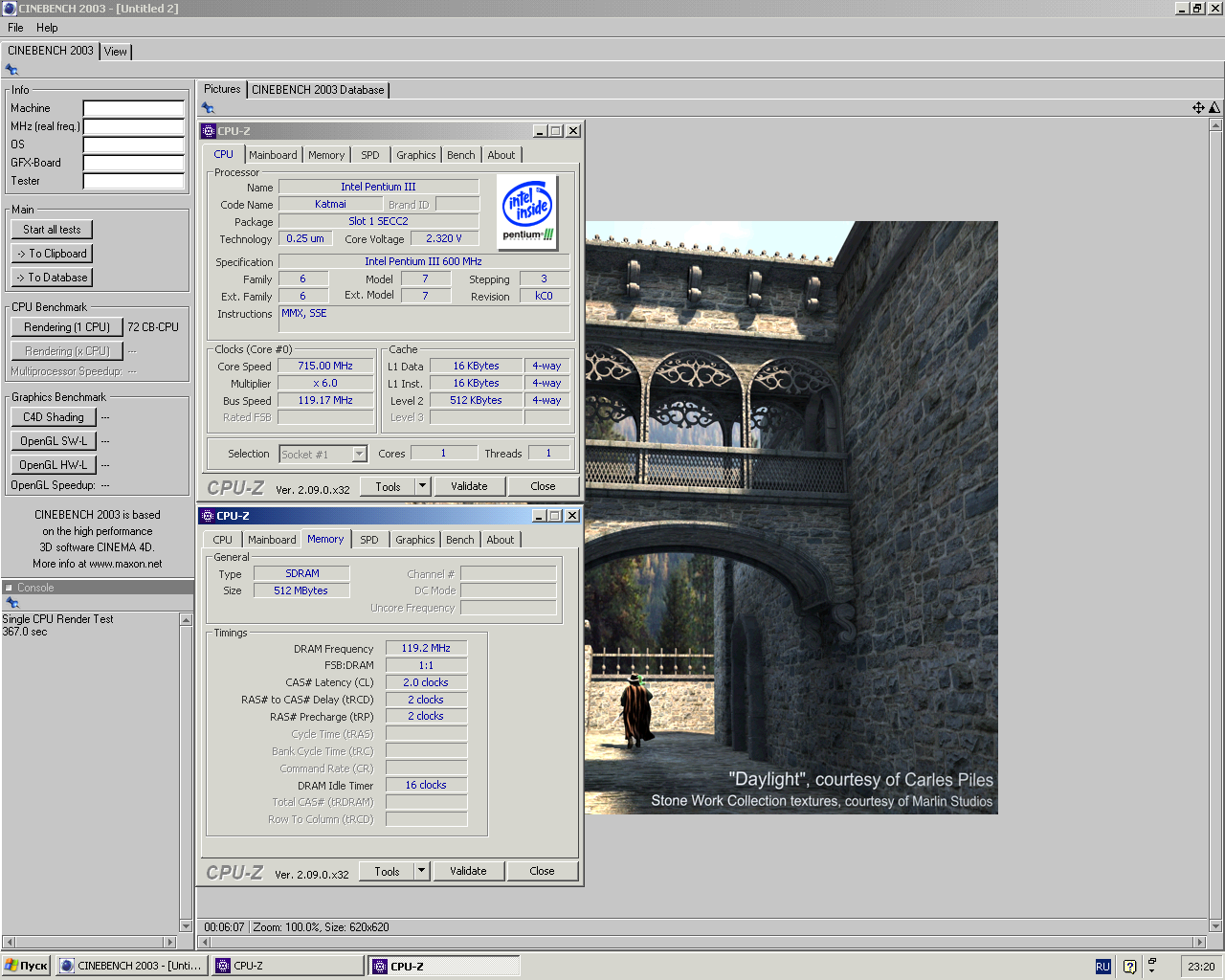Click the CINEBENCH title bar app icon
The height and width of the screenshot is (980, 1225).
pyautogui.click(x=9, y=8)
